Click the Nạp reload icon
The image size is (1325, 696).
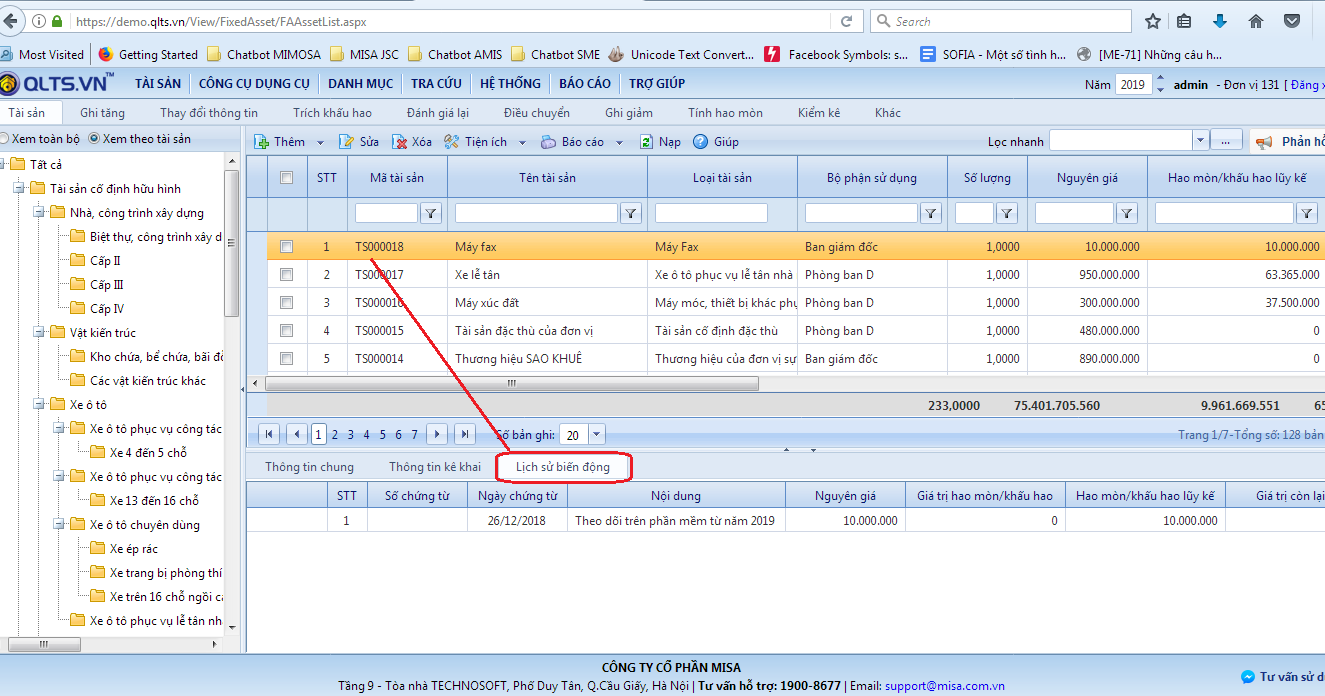click(x=646, y=142)
